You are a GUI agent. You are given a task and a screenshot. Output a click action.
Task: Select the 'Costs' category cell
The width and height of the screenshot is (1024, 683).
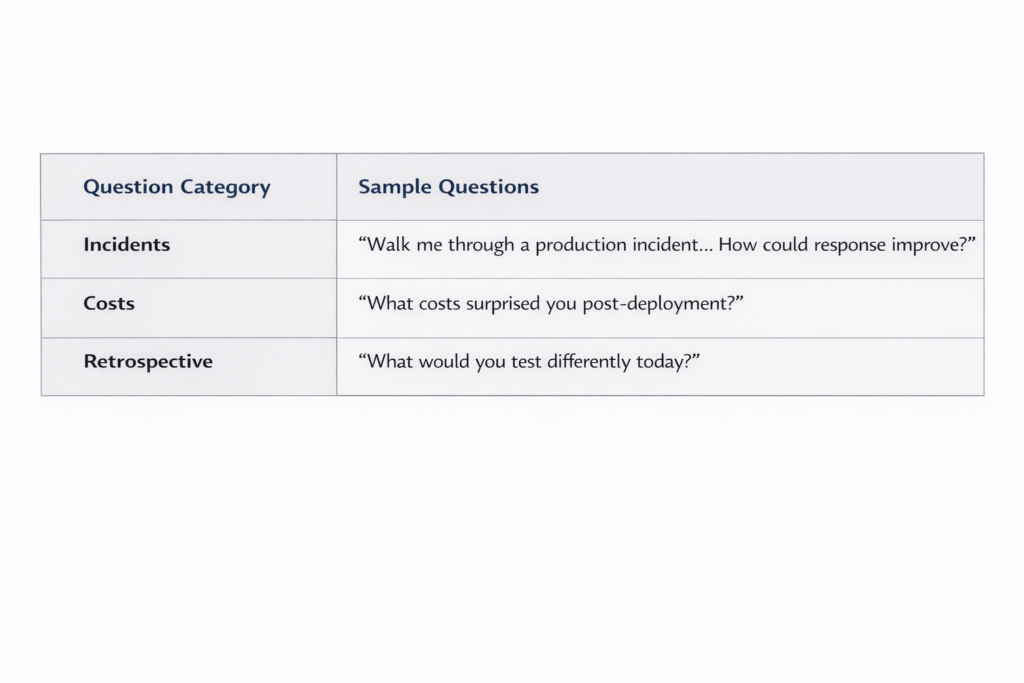(x=109, y=303)
